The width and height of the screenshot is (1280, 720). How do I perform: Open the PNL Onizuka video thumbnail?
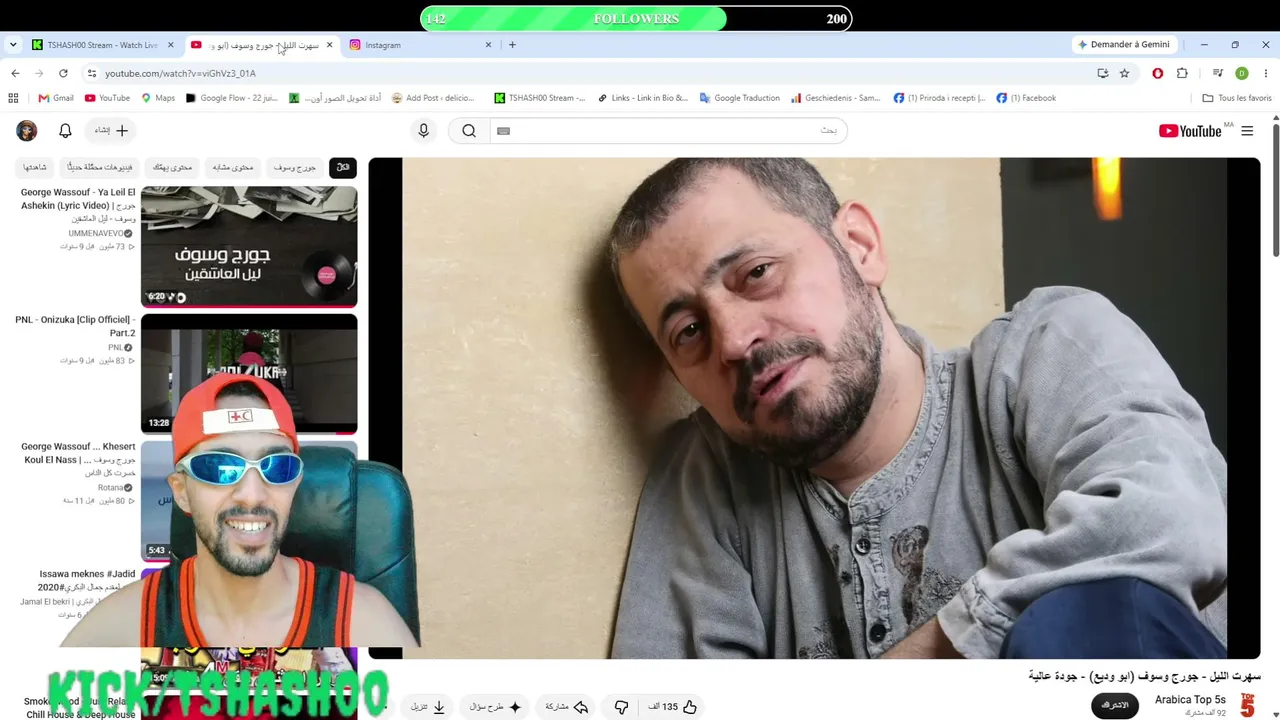pyautogui.click(x=249, y=374)
